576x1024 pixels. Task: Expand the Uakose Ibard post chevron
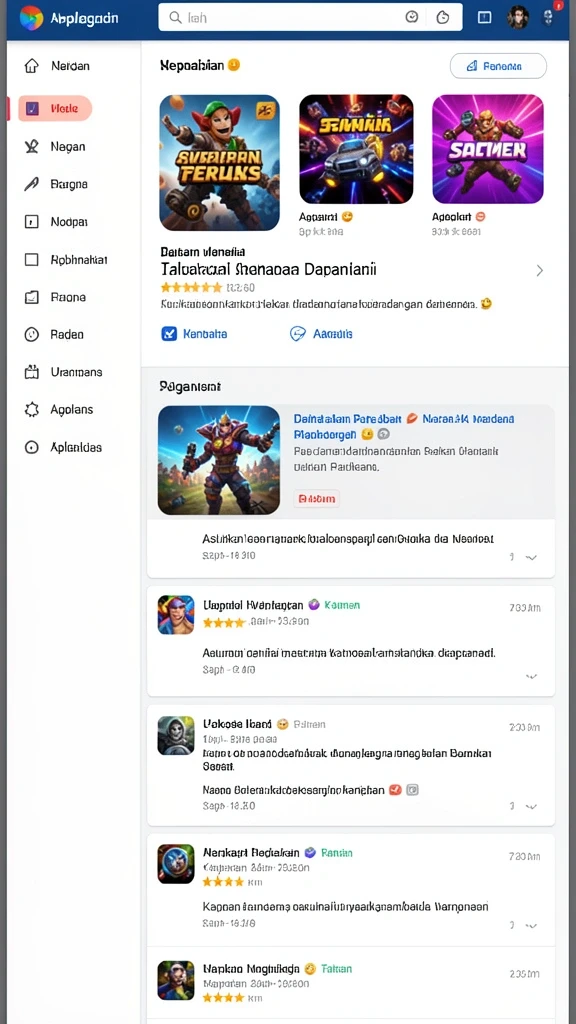532,807
